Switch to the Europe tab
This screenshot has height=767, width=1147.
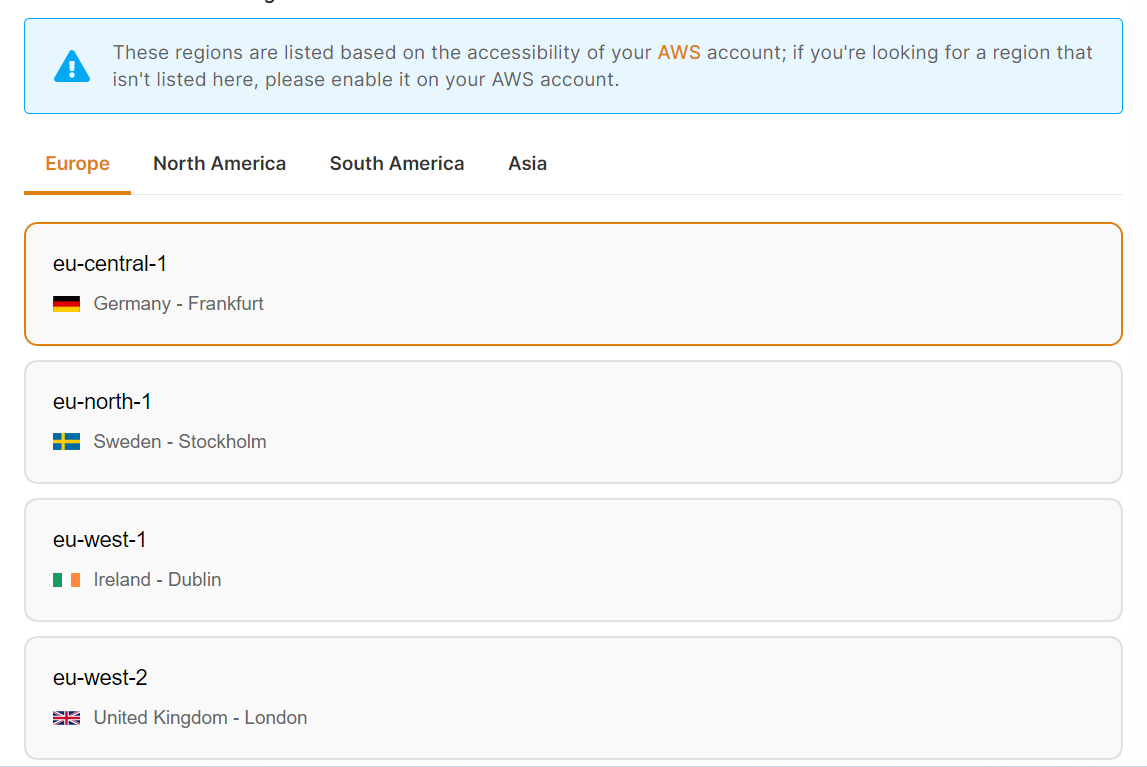77,164
